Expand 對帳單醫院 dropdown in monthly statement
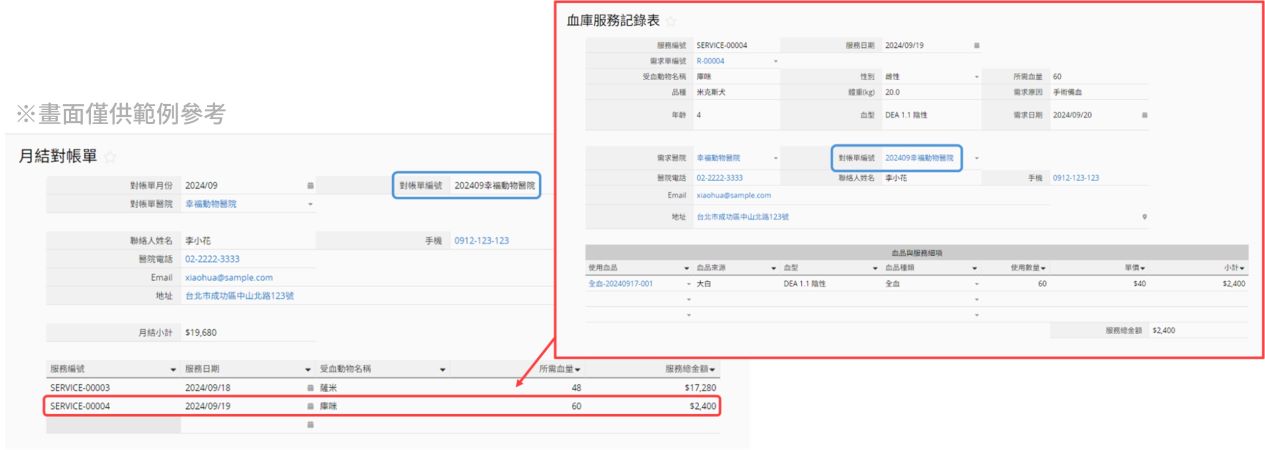The height and width of the screenshot is (450, 1265). coord(310,204)
